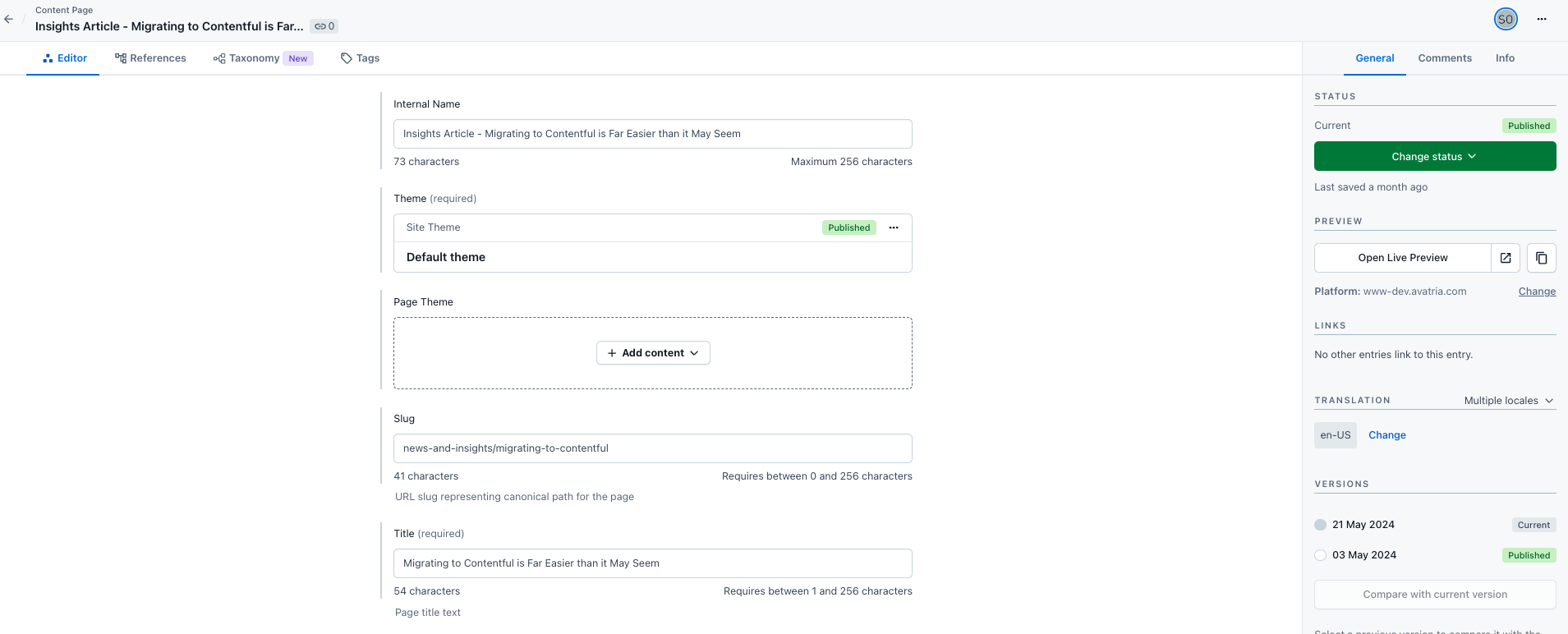
Task: Click the Open Live Preview button
Action: (1402, 258)
